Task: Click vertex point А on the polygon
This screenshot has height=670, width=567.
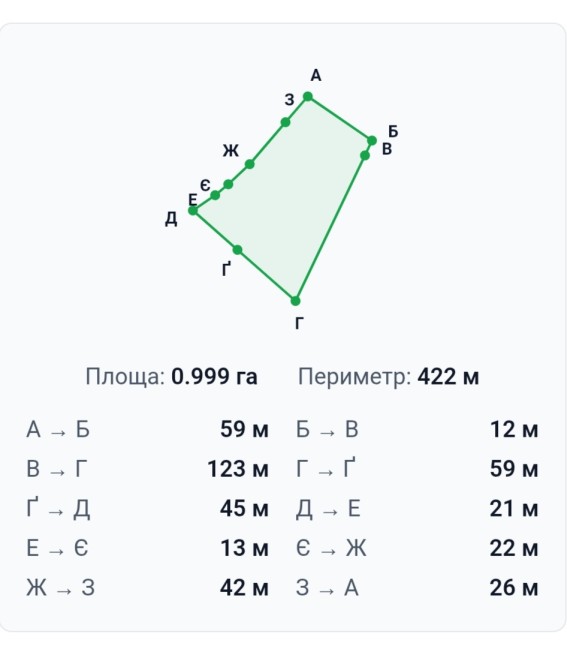Action: click(x=308, y=97)
